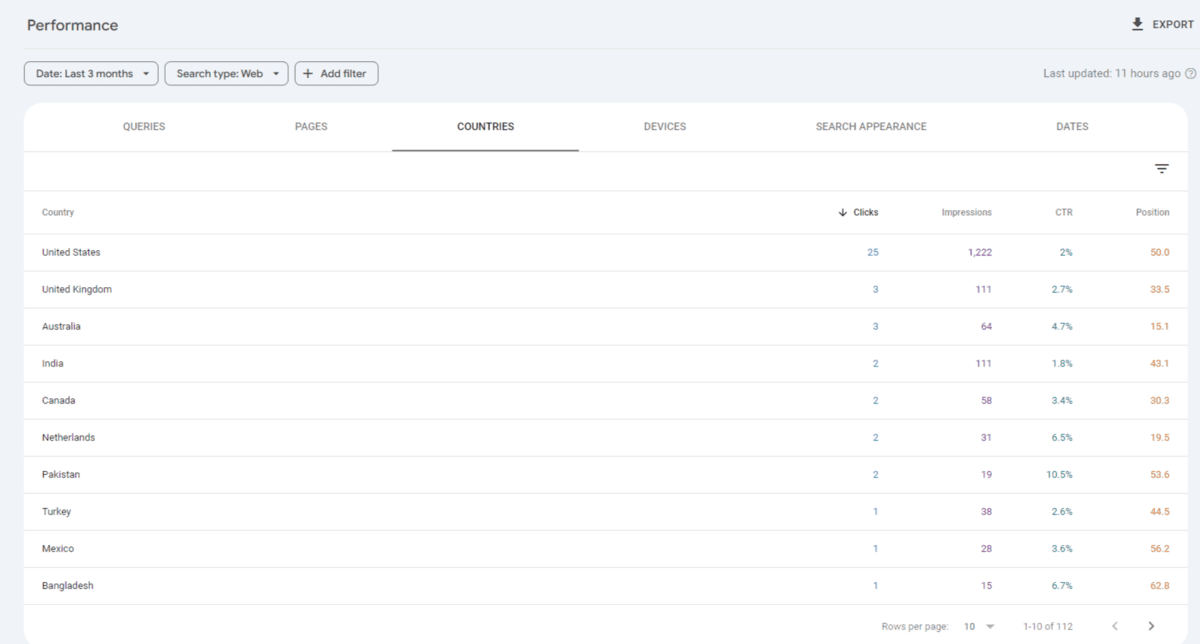
Task: Open the Pages tab
Action: pos(311,127)
